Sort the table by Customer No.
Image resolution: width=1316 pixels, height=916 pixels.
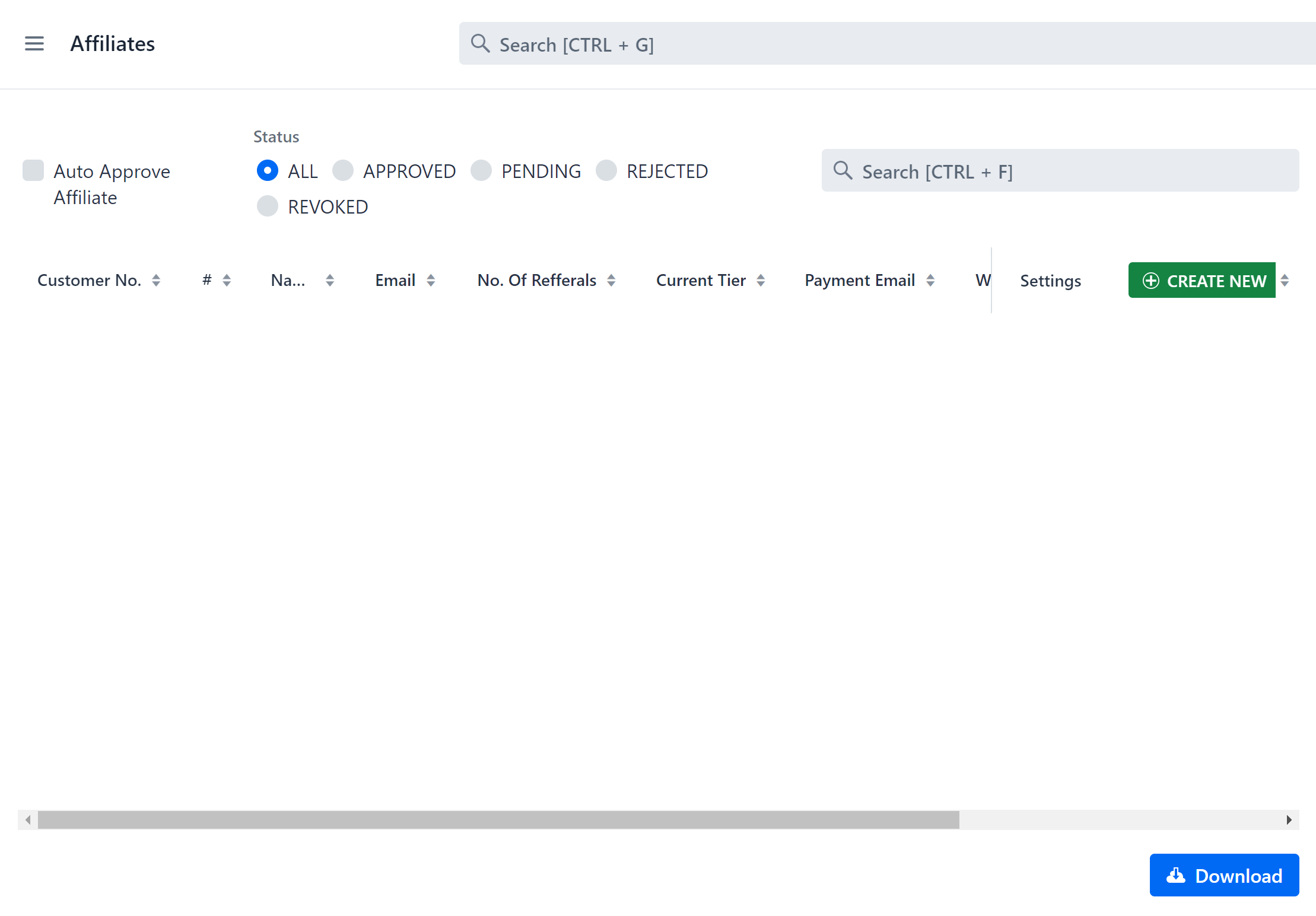click(157, 279)
